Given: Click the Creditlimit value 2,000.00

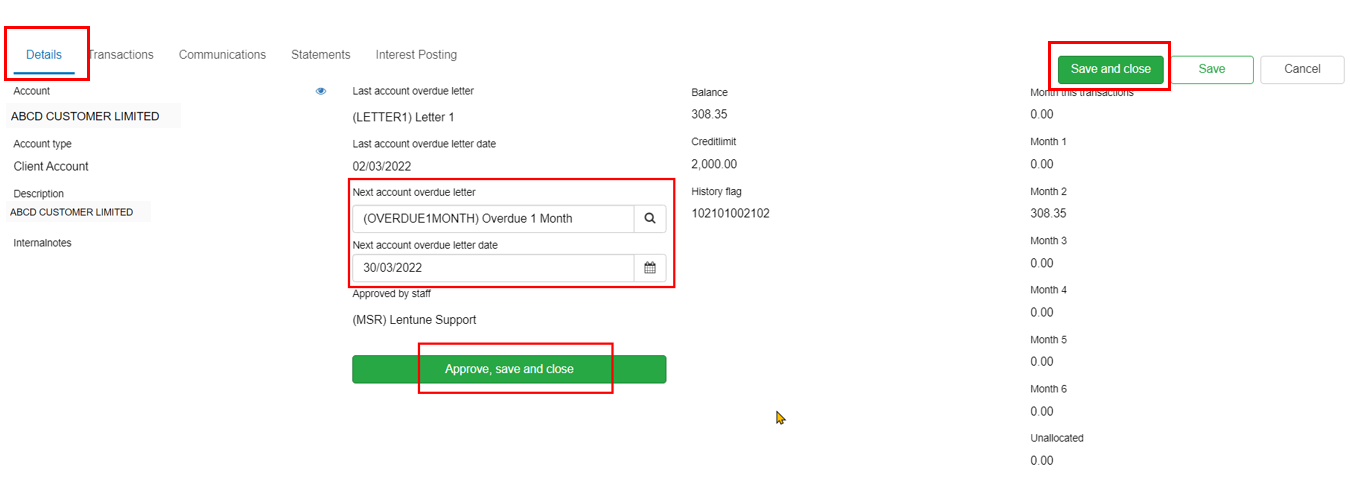Looking at the screenshot, I should coord(714,164).
